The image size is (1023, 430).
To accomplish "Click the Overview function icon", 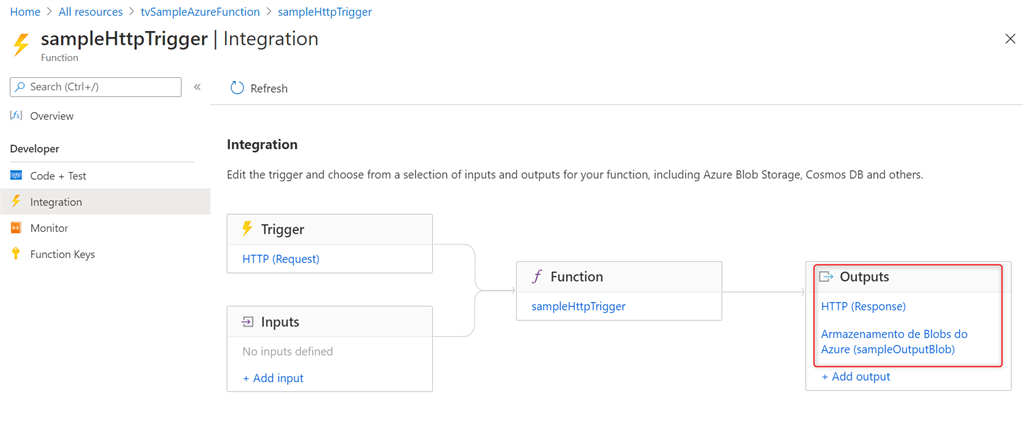I will [16, 115].
